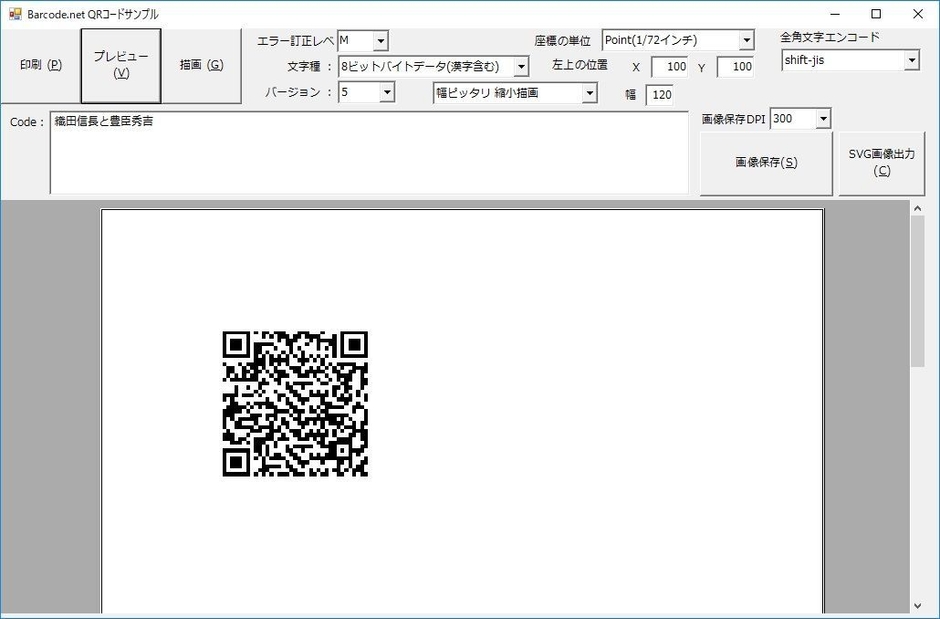Open the 幅ピッタリ 縮小描画 drawing mode dropdown
940x619 pixels.
click(591, 92)
